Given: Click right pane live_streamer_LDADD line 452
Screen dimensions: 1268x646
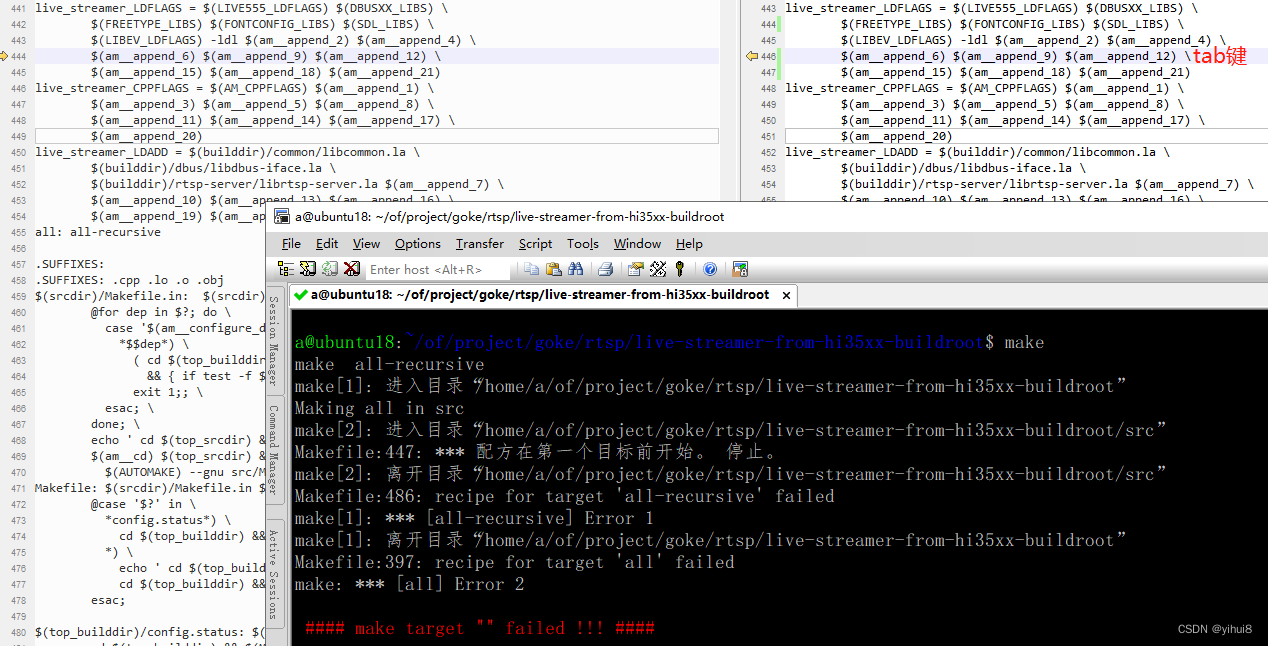Looking at the screenshot, I should (977, 152).
